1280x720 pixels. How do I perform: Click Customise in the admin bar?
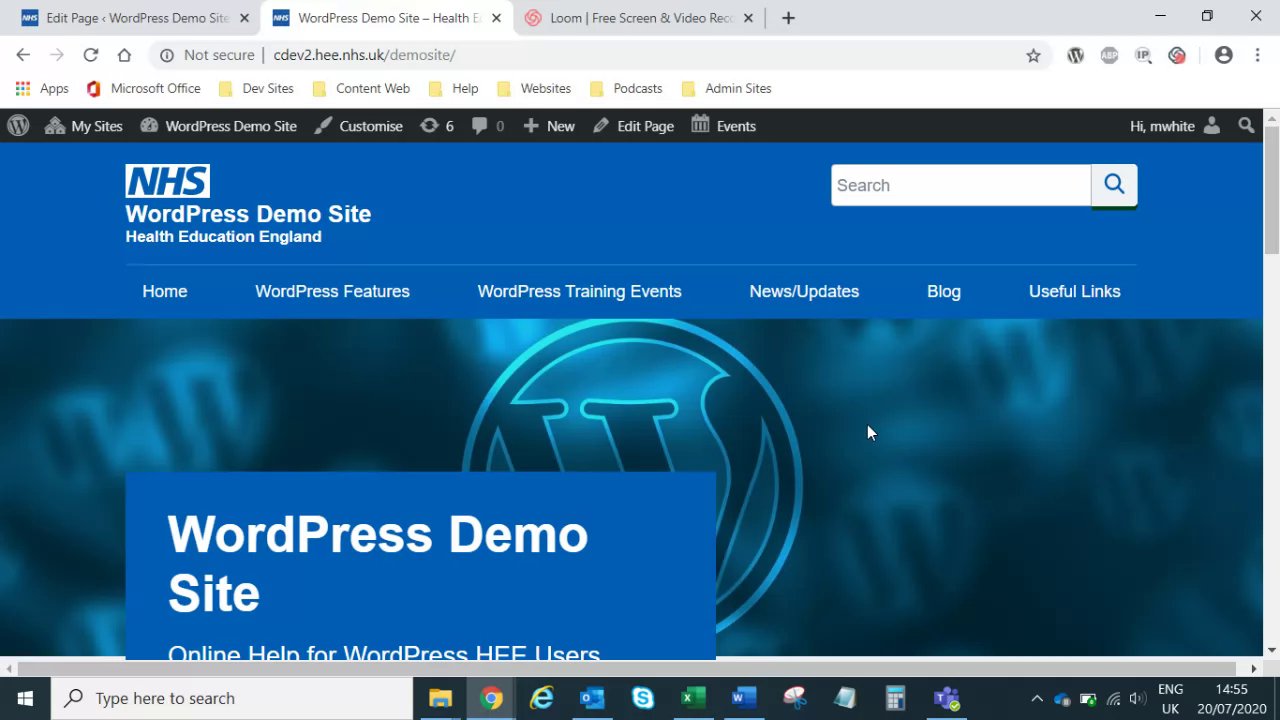358,126
